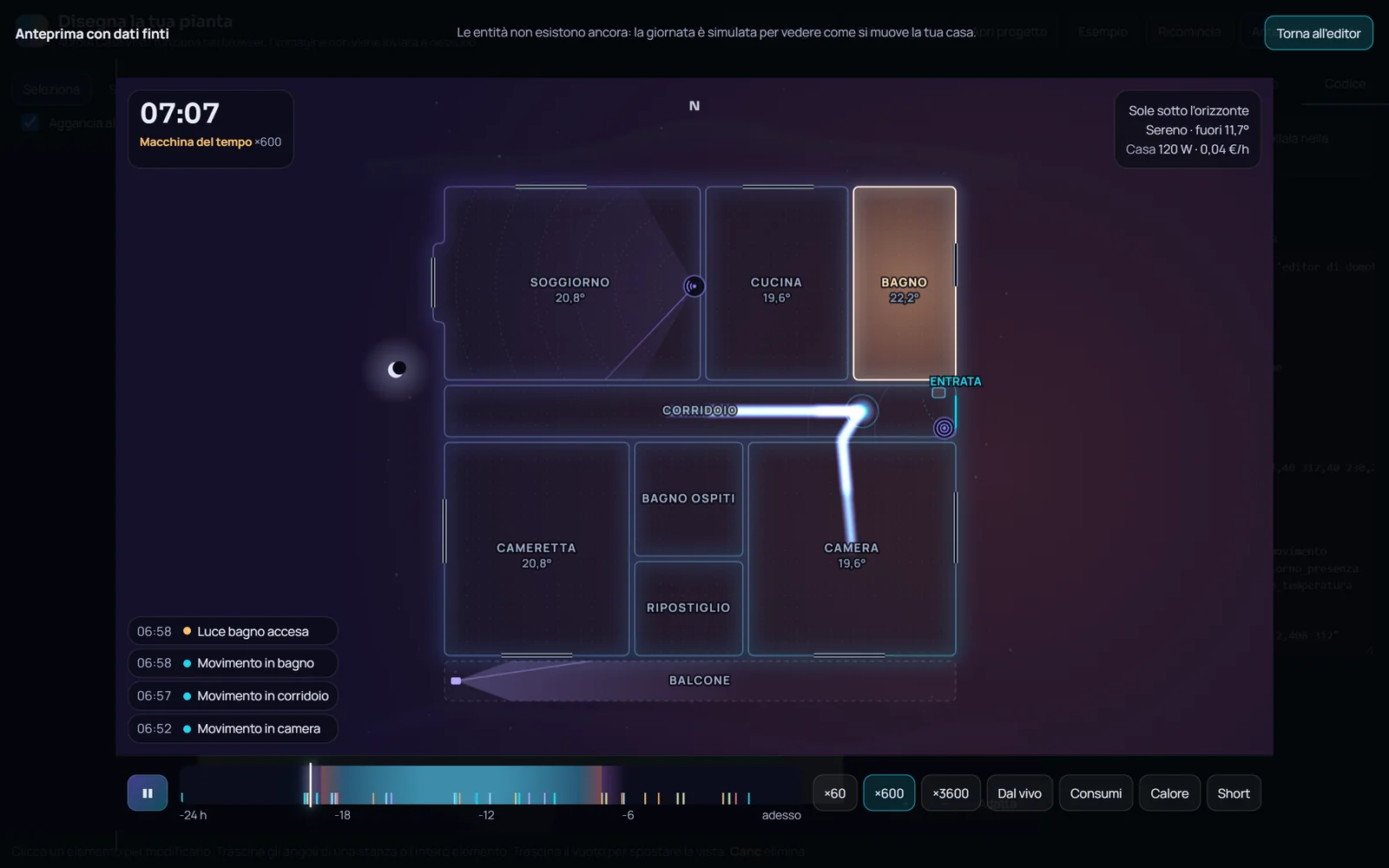Click the small door sensor under ENTRATA label
This screenshot has height=868, width=1389.
(x=938, y=392)
